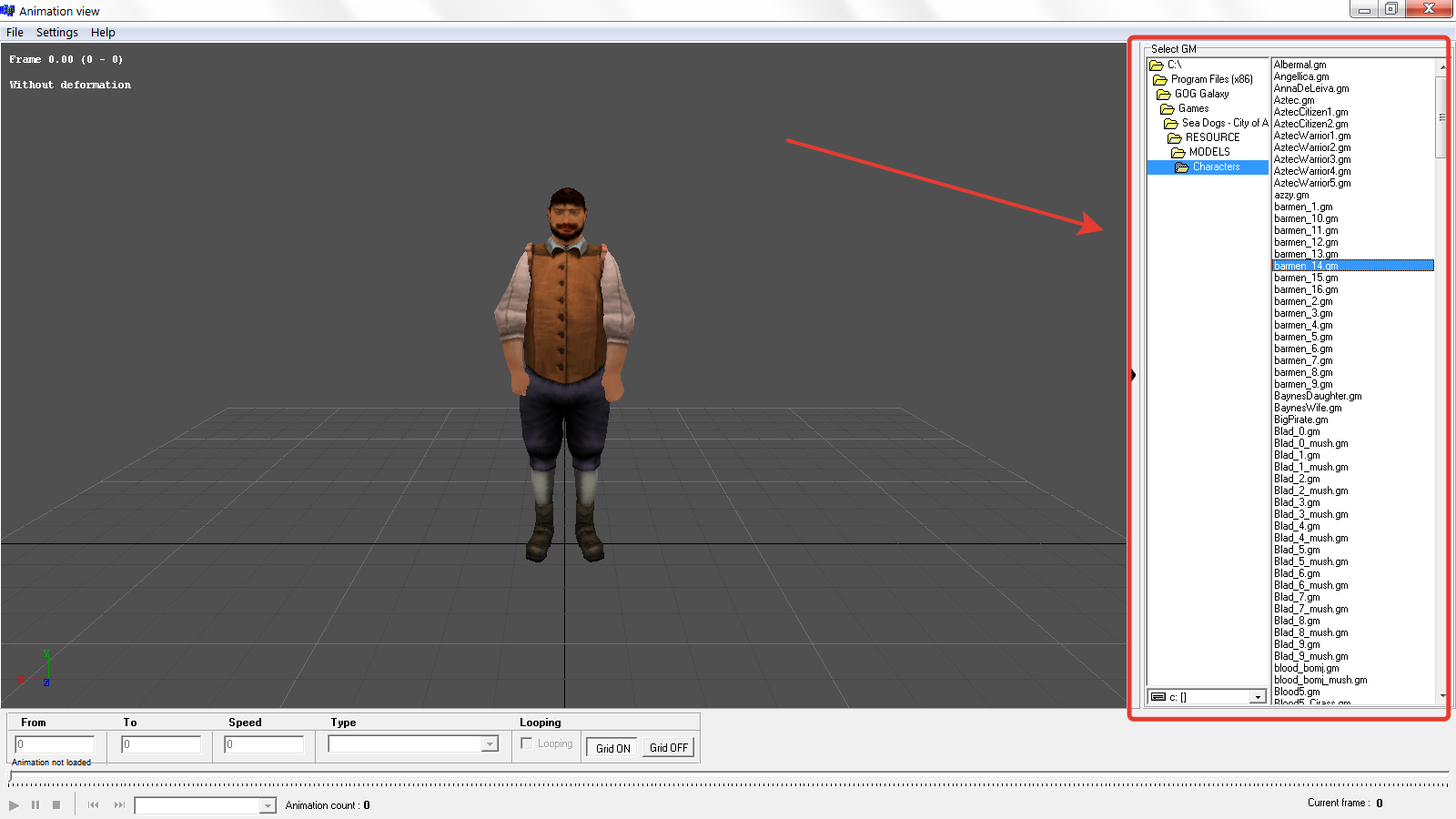Select Aztec.gm model file
The height and width of the screenshot is (819, 1456).
click(1294, 100)
